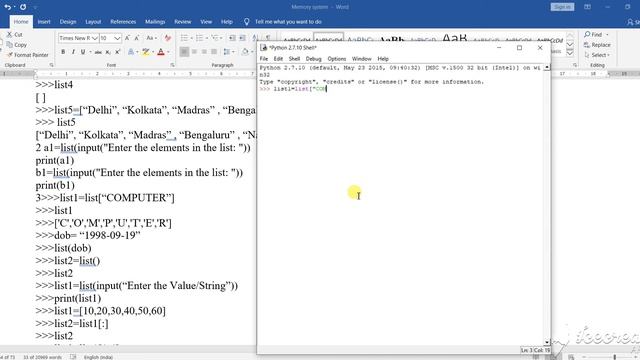Open the font name dropdown
The height and width of the screenshot is (360, 640).
[x=94, y=38]
